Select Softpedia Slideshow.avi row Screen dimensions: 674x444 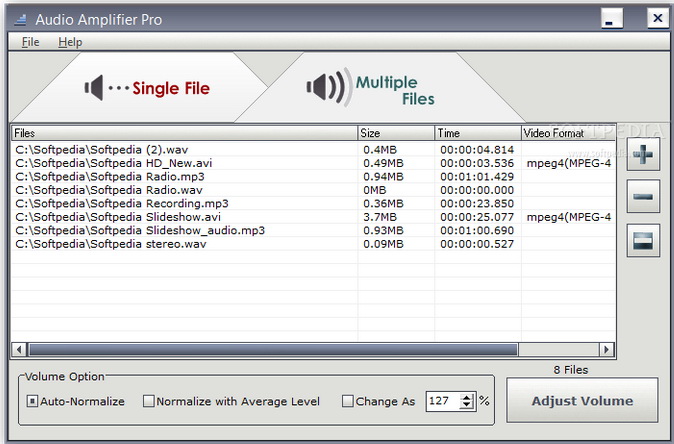(x=118, y=217)
